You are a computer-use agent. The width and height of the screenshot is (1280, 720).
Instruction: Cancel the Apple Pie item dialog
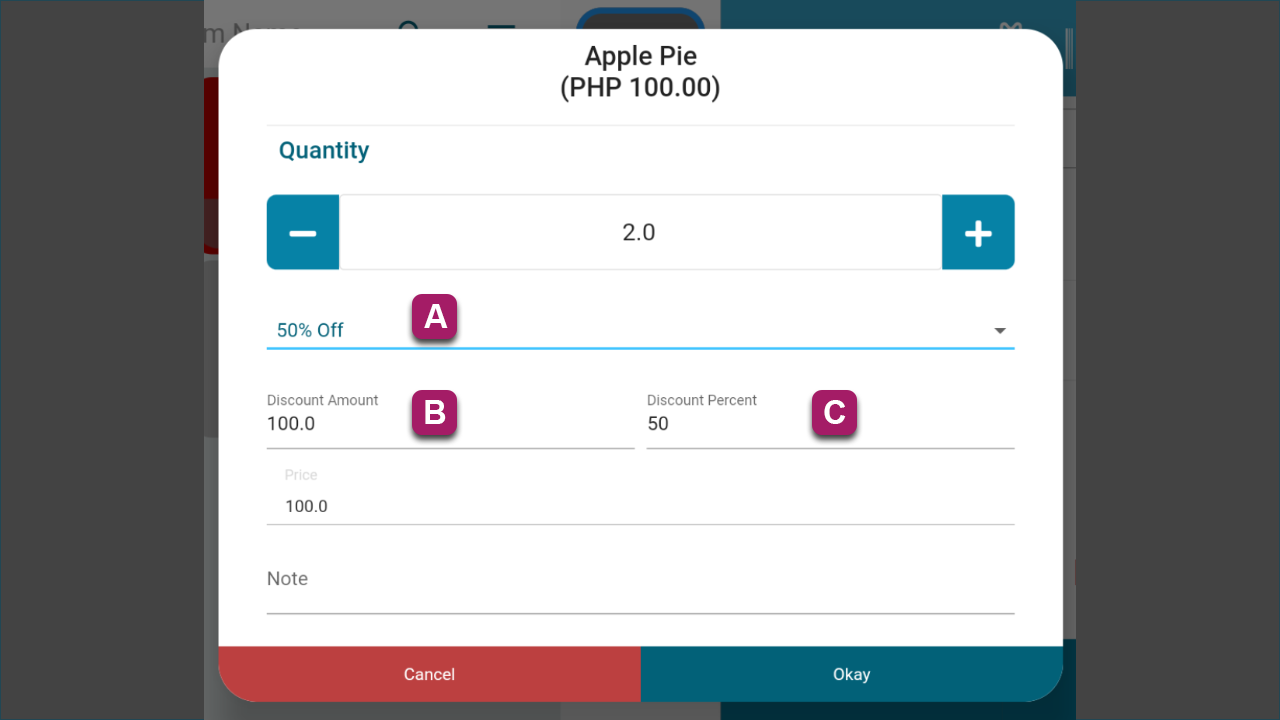(429, 674)
